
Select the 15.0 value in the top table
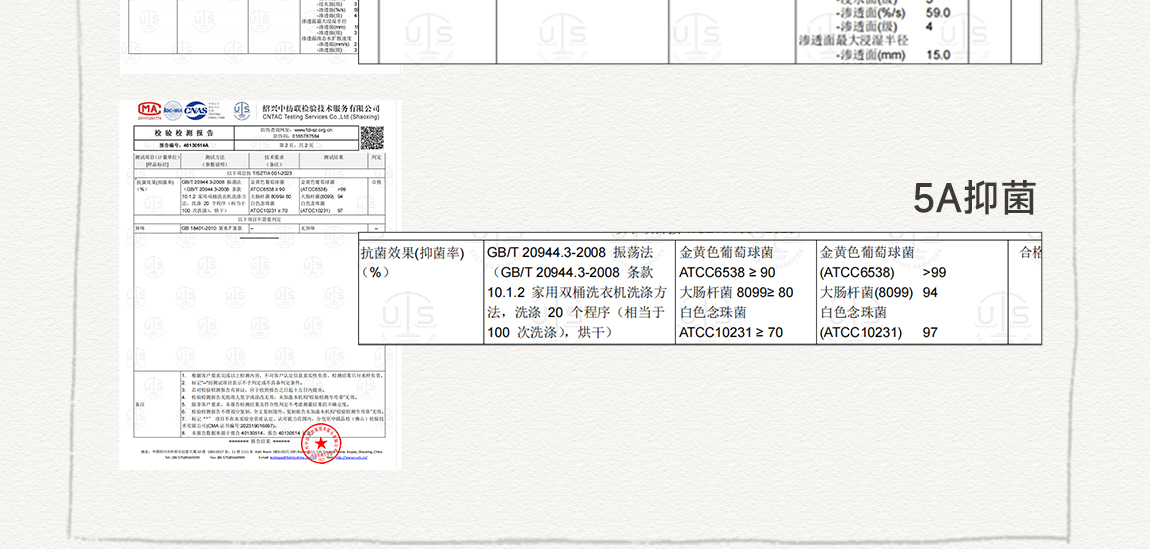937,54
